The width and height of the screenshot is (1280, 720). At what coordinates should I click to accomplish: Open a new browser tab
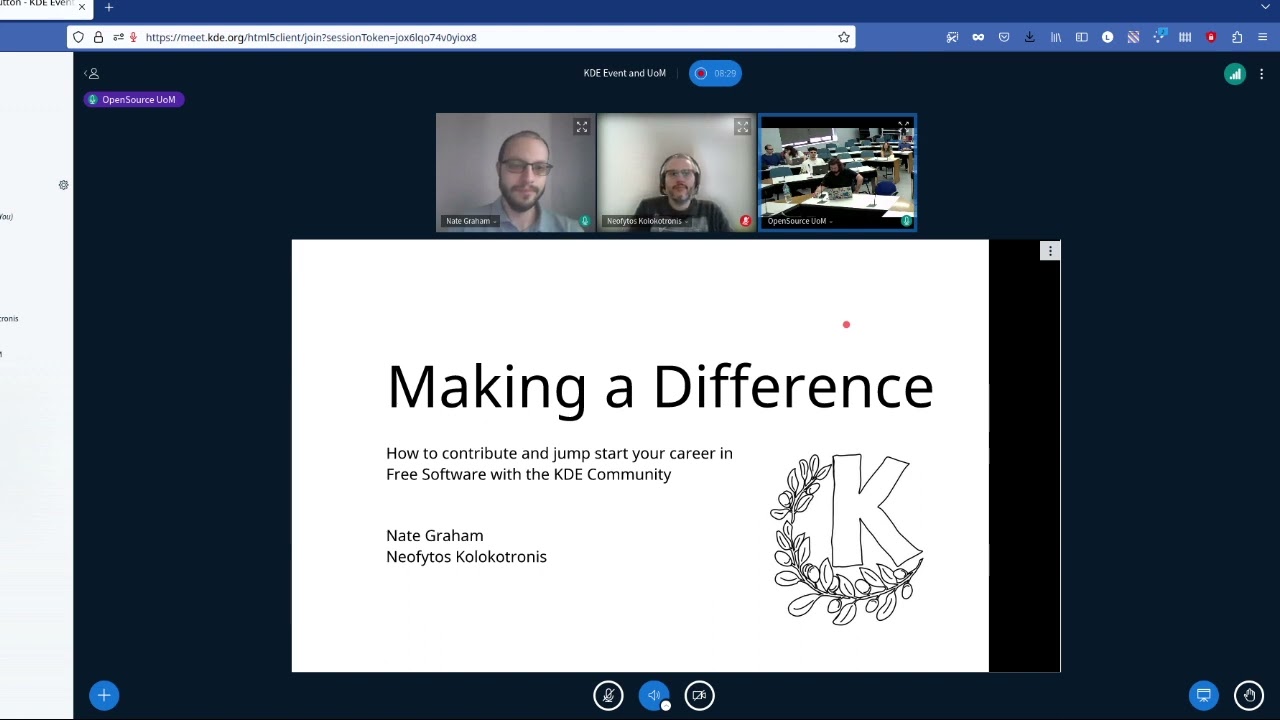pyautogui.click(x=109, y=7)
